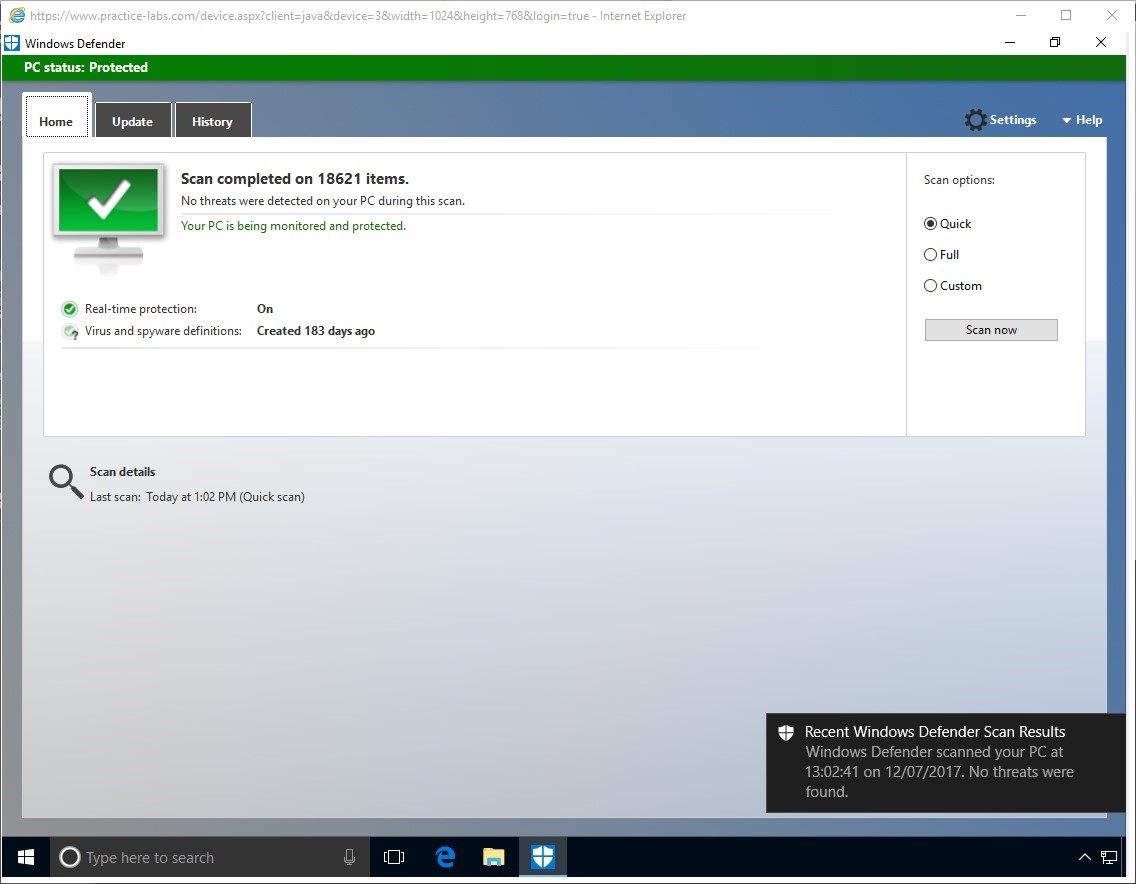Click the Task View taskbar icon
Viewport: 1136px width, 884px height.
click(394, 857)
